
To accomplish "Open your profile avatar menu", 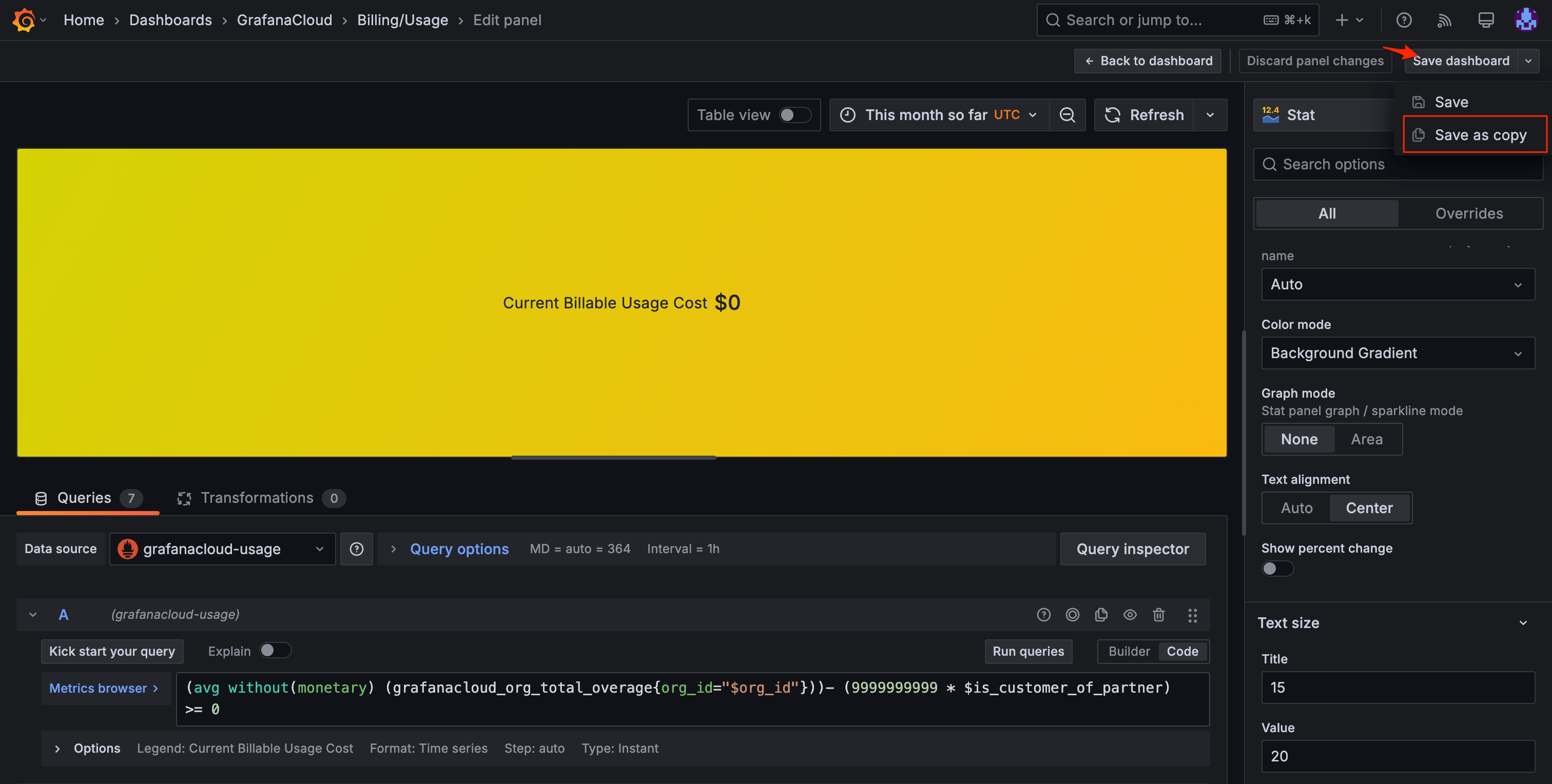I will pos(1526,19).
